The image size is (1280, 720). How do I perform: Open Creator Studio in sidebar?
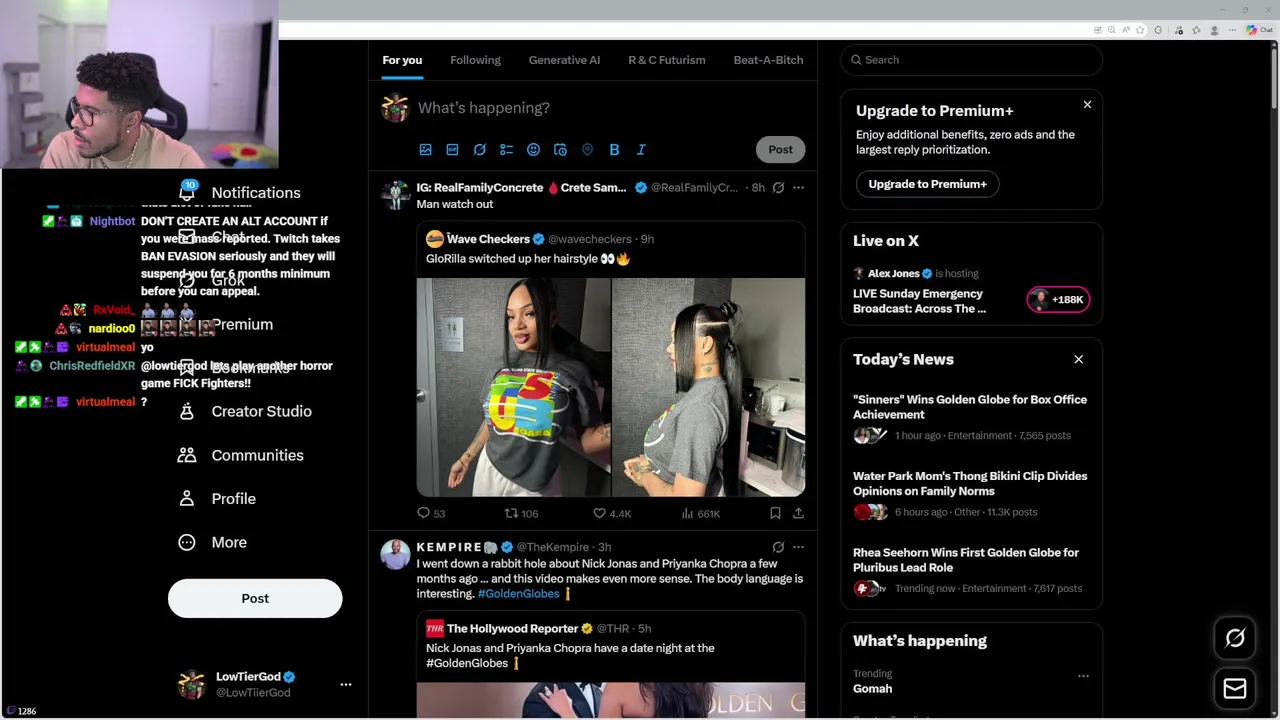coord(245,411)
